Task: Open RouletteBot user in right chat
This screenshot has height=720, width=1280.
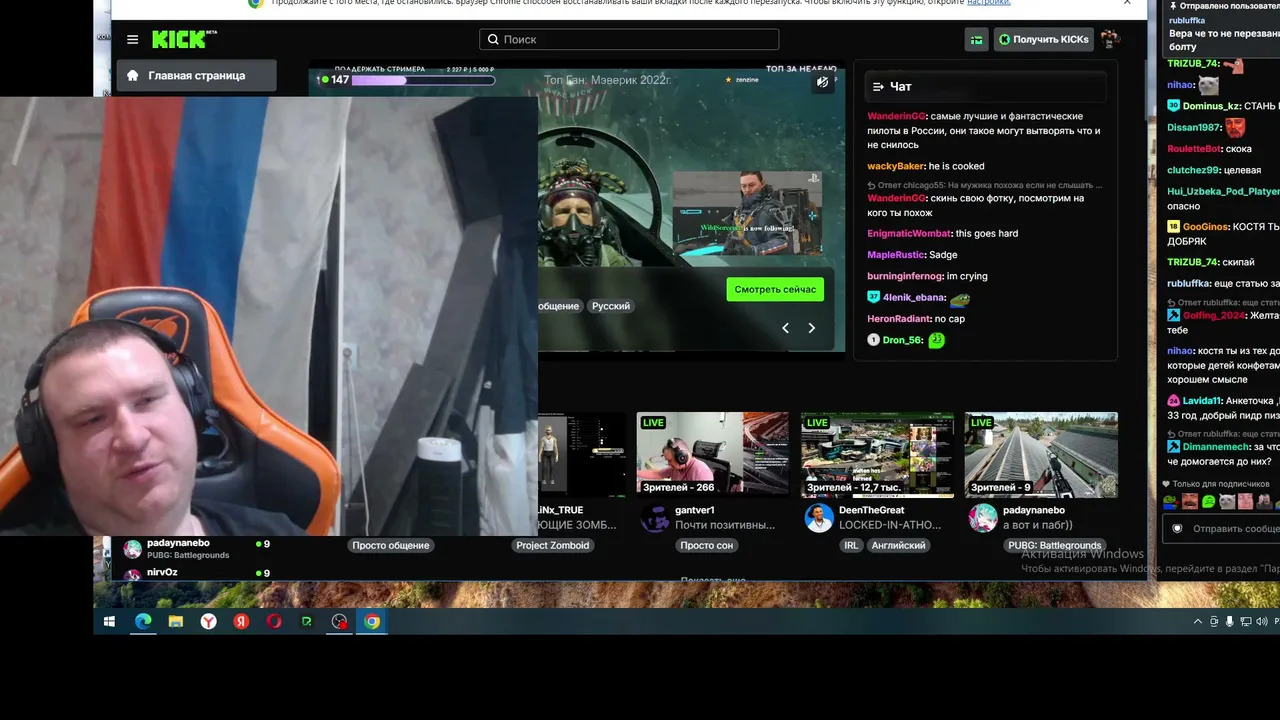Action: pos(1194,149)
